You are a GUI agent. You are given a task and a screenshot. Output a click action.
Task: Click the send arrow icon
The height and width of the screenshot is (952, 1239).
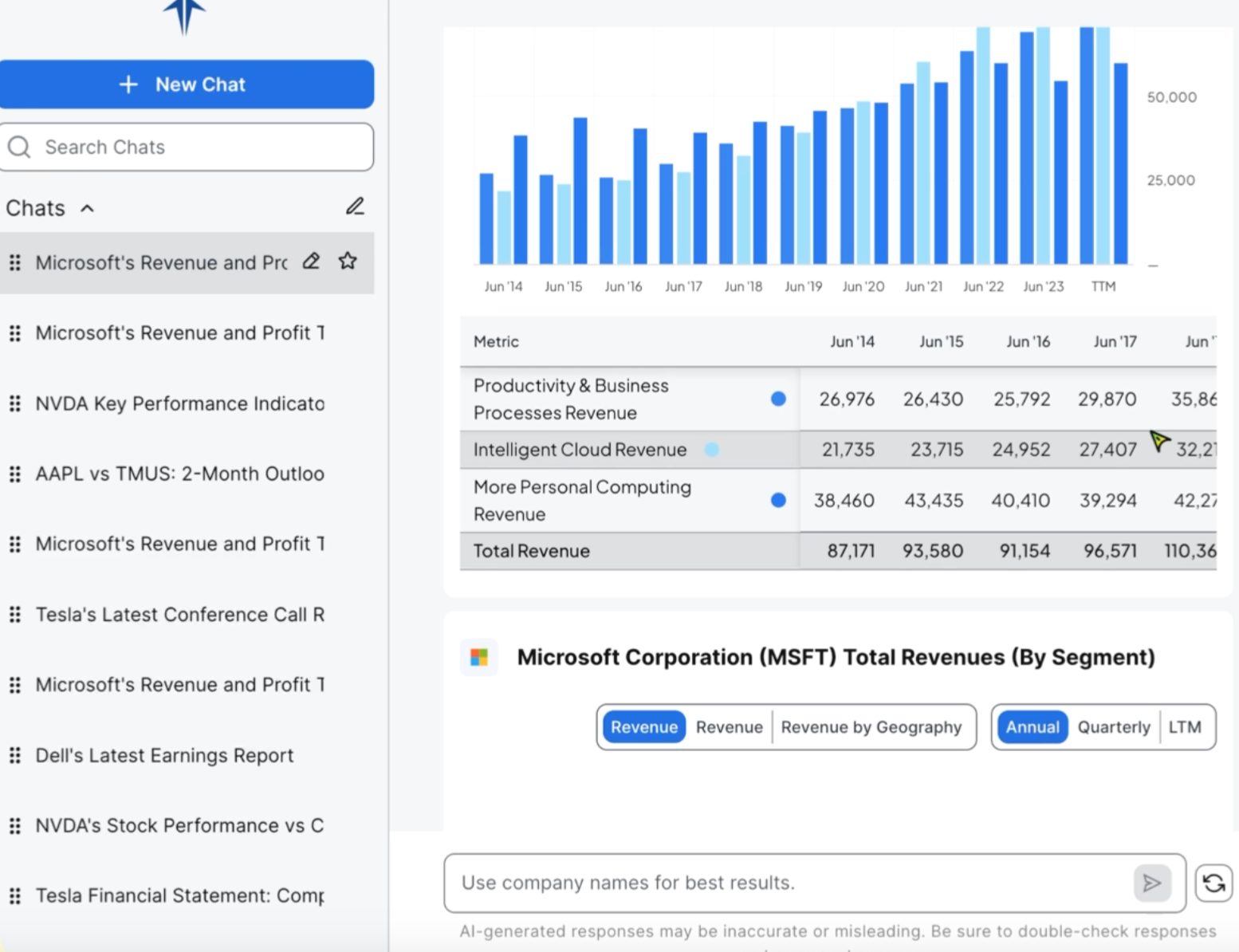1152,883
